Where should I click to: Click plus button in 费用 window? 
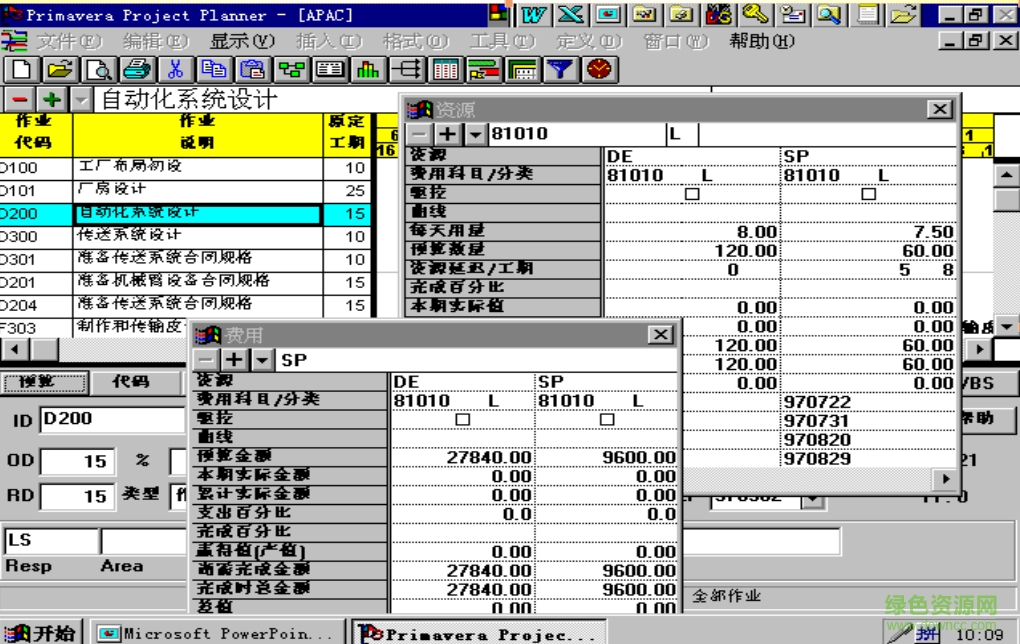(x=234, y=359)
